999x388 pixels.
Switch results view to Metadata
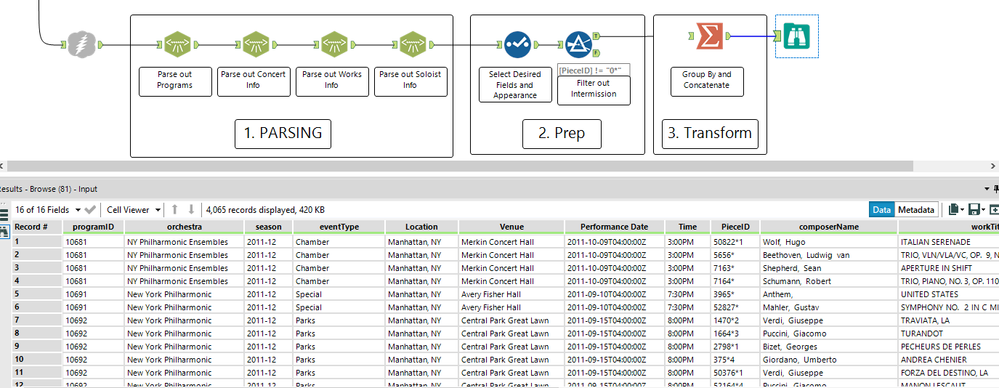coord(917,210)
